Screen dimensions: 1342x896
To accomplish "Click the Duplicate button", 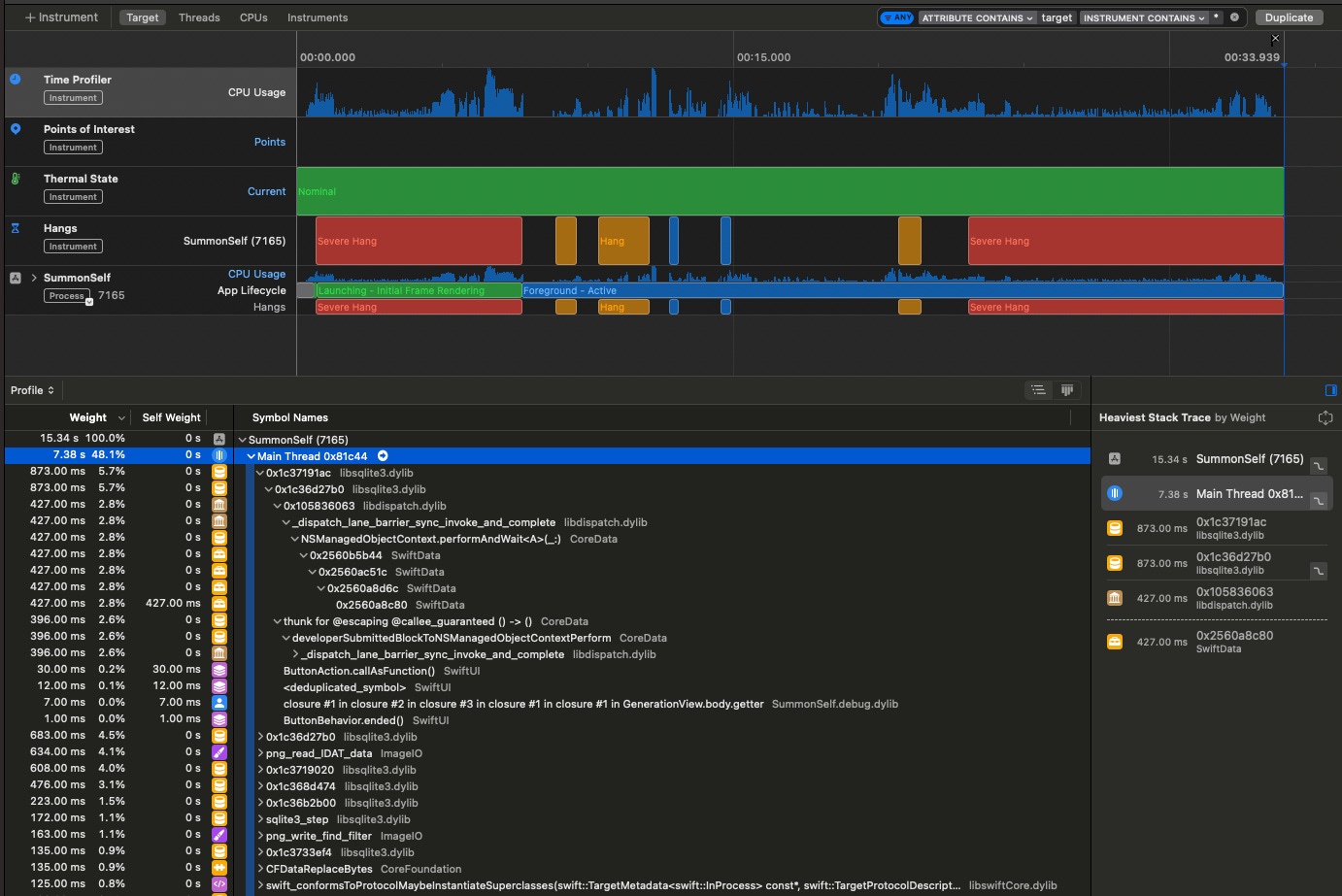I will click(1289, 17).
